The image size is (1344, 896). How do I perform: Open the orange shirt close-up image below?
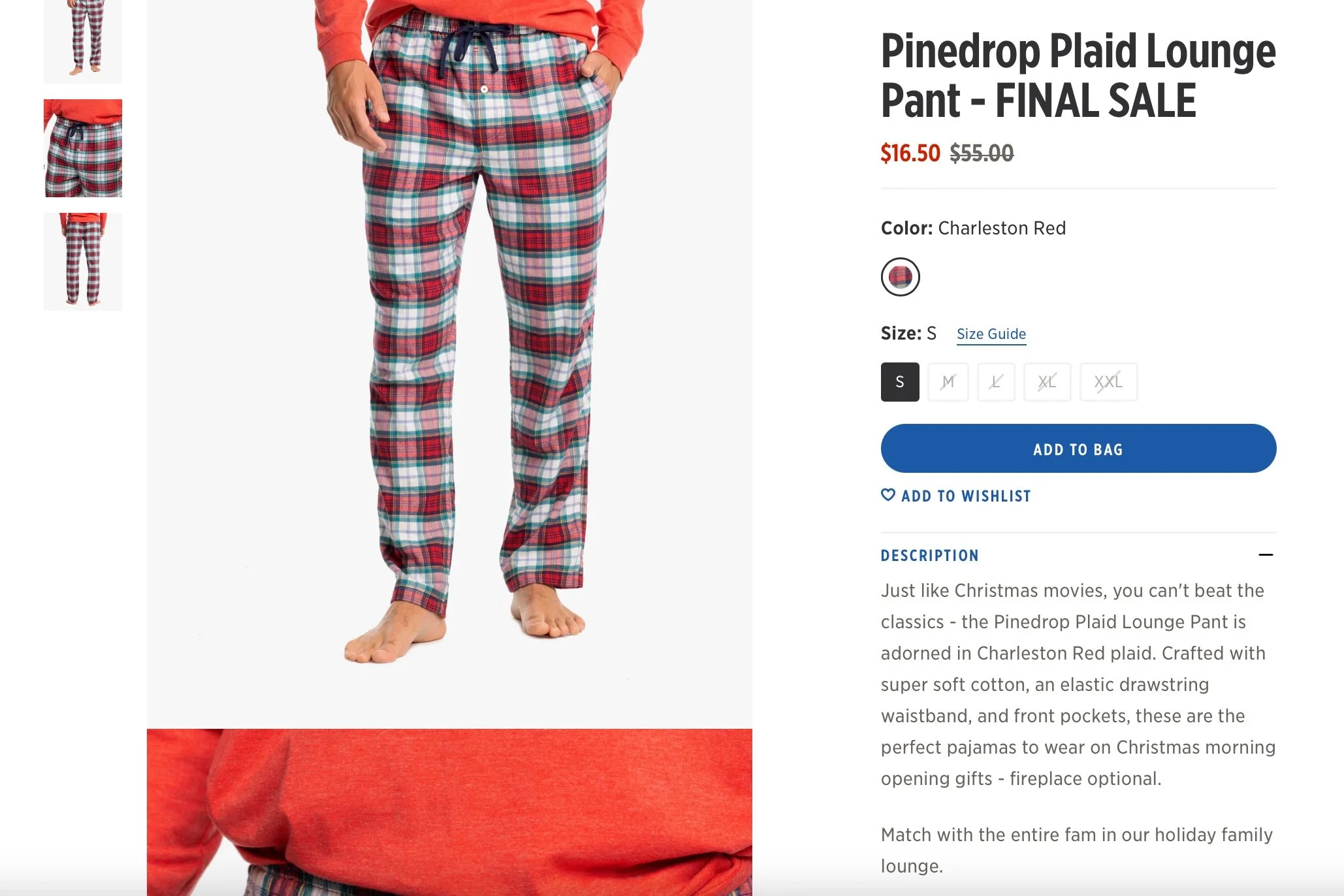coord(449,812)
